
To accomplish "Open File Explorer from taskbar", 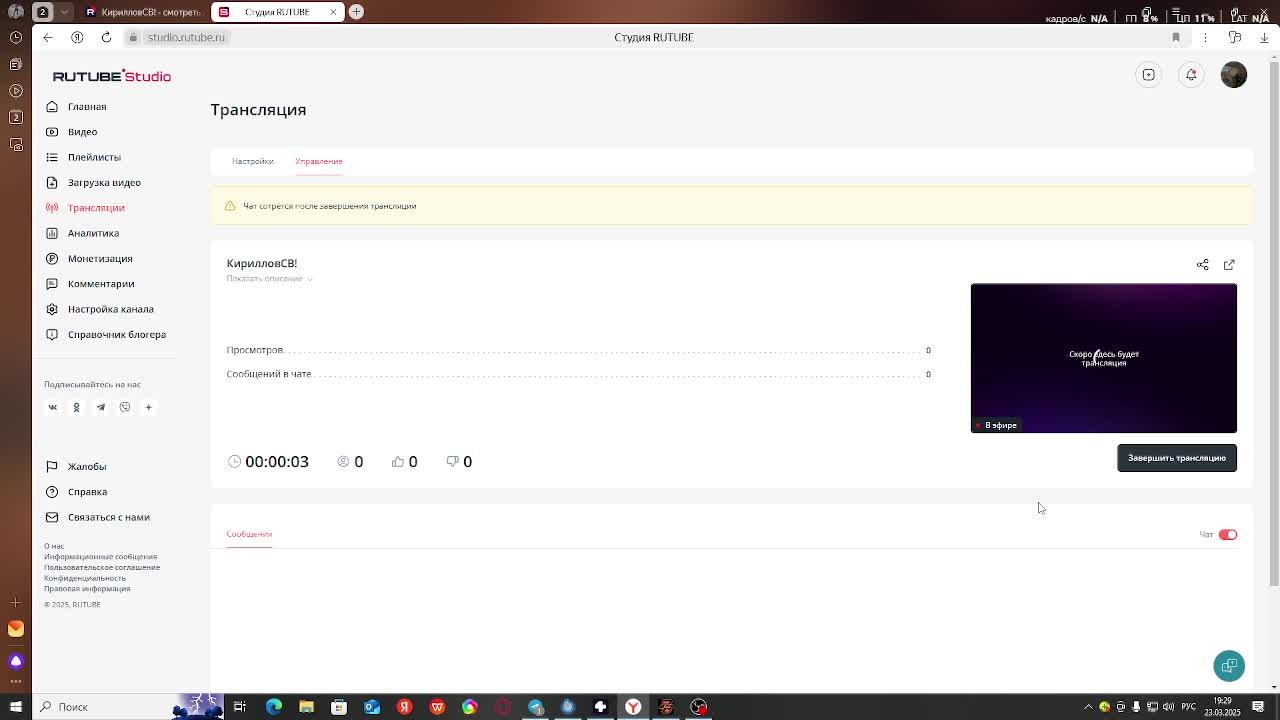I will coord(306,707).
